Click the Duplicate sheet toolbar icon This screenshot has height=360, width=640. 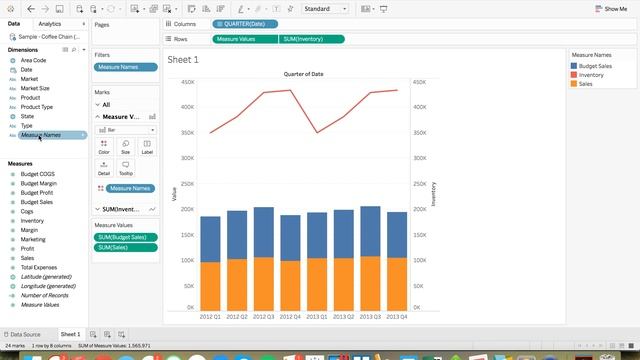click(153, 9)
